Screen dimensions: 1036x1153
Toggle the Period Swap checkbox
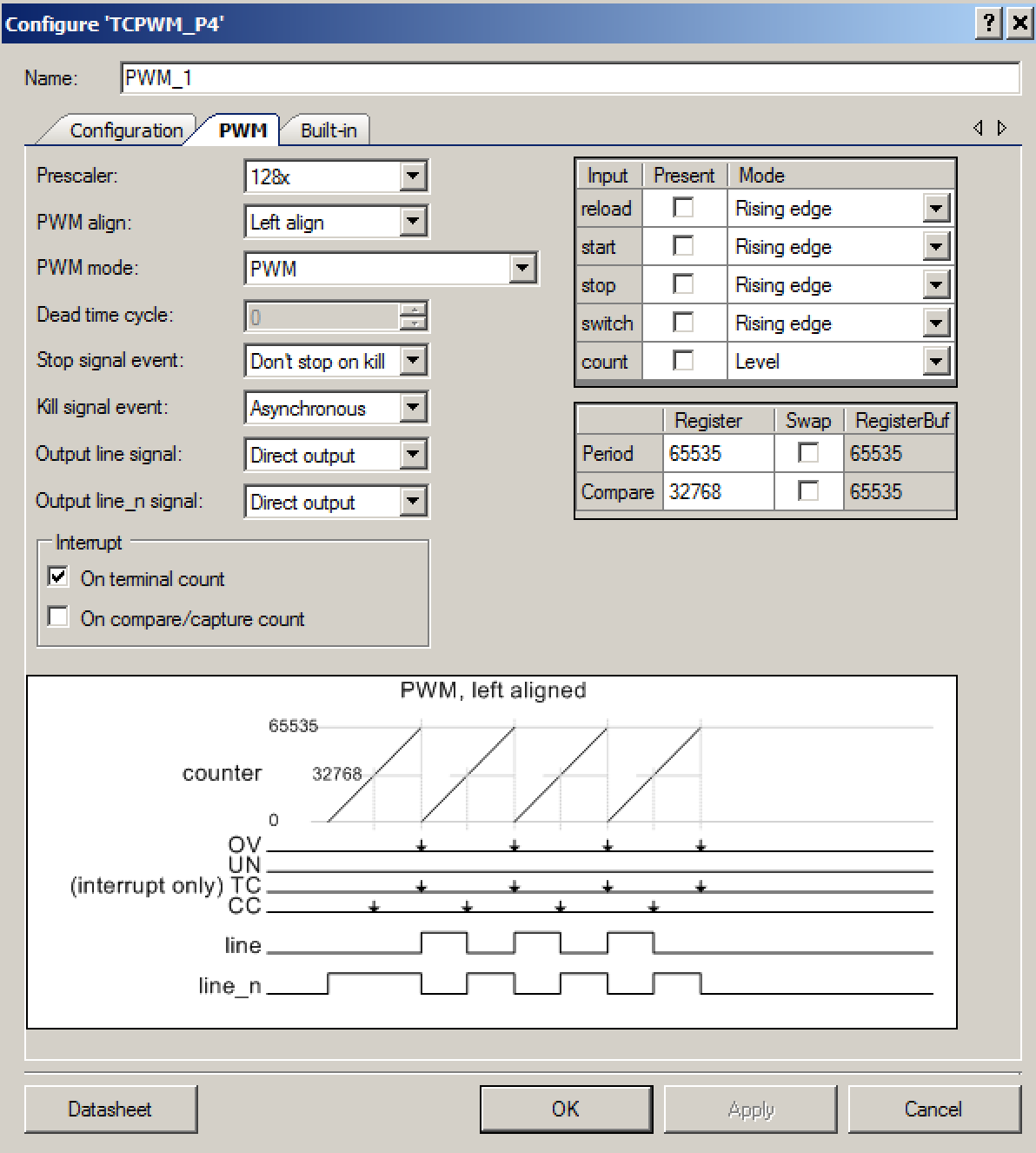pos(808,452)
